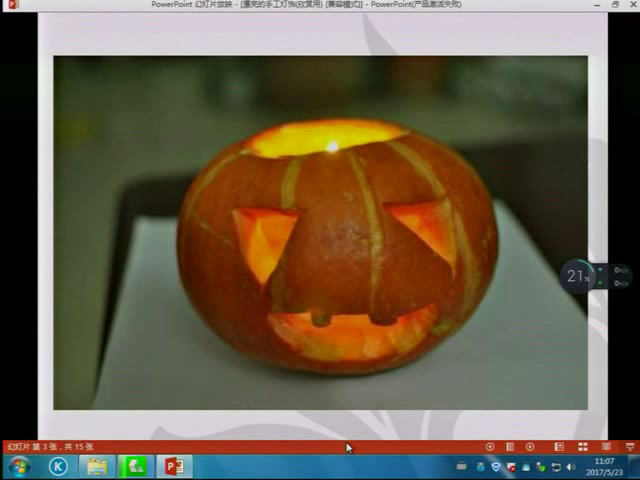Click the USB device tray icon
Image resolution: width=640 pixels, height=480 pixels.
(480, 467)
